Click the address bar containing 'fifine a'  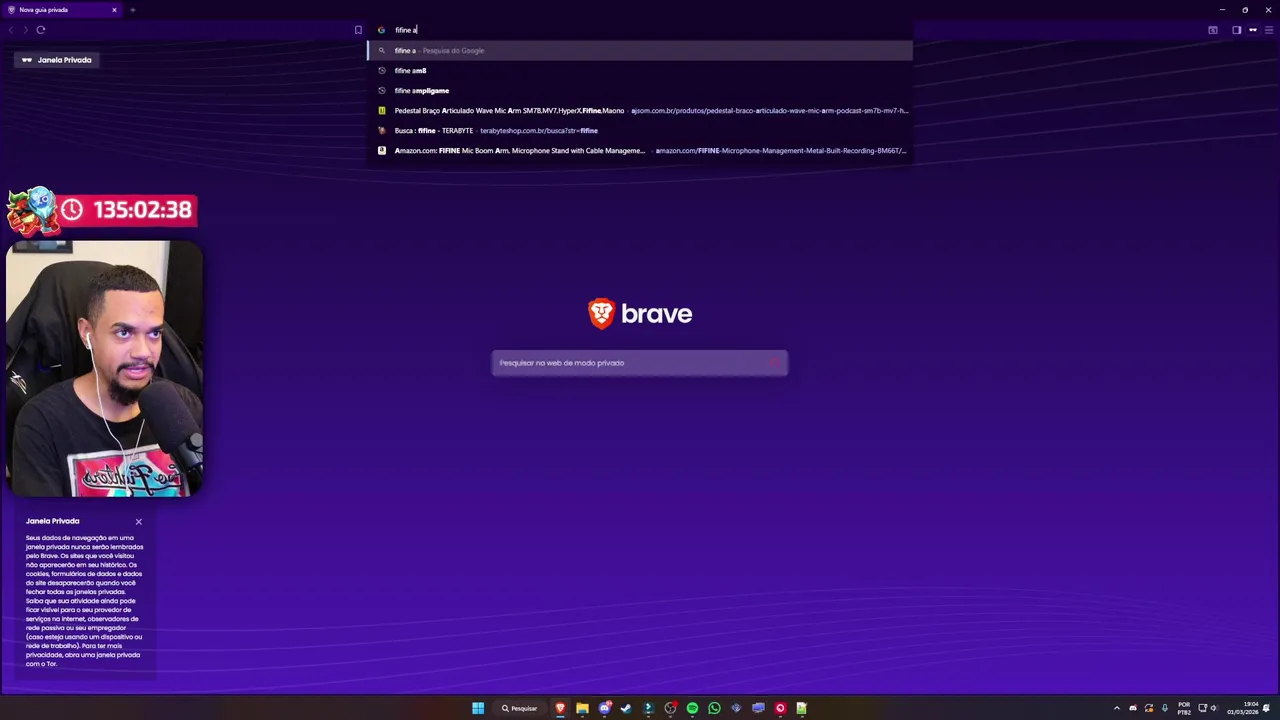640,30
